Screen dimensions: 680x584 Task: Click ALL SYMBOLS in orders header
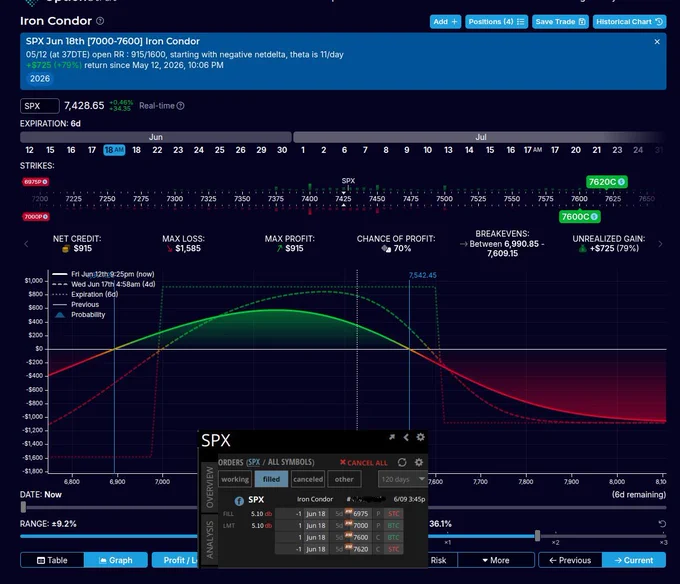coord(291,462)
